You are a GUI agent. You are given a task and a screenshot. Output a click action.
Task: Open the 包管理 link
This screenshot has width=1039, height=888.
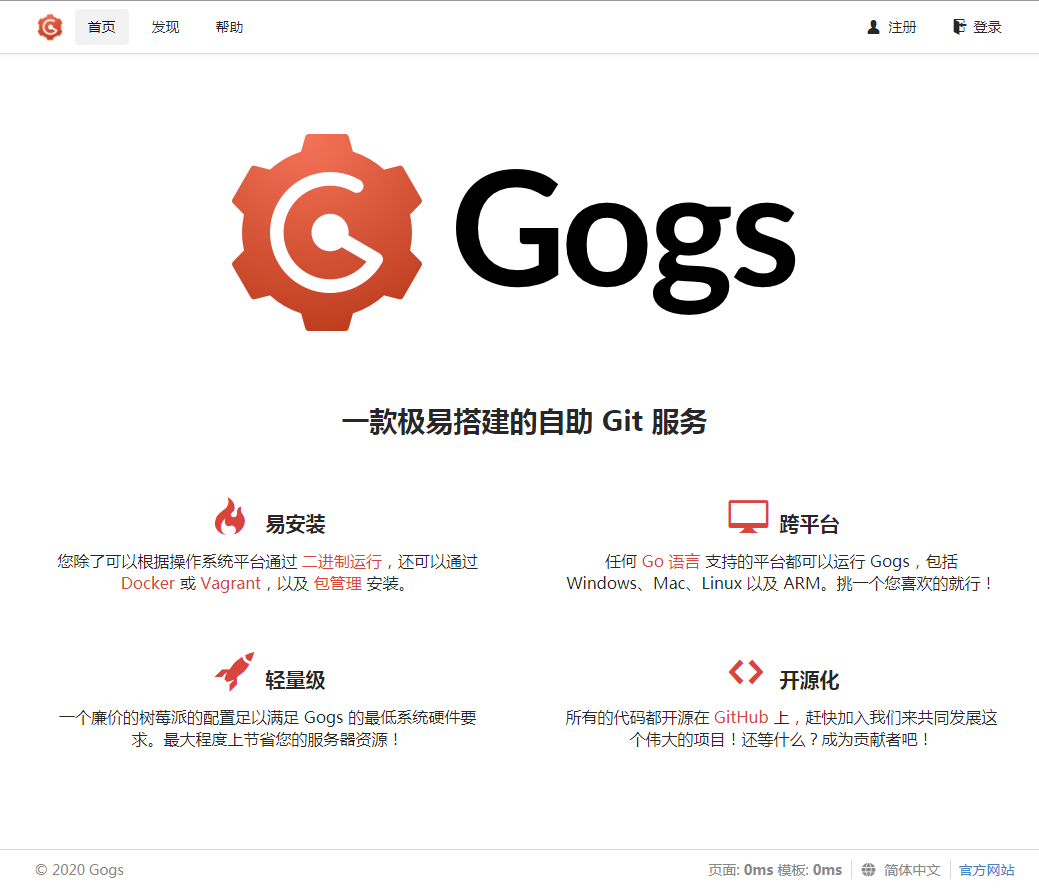337,584
